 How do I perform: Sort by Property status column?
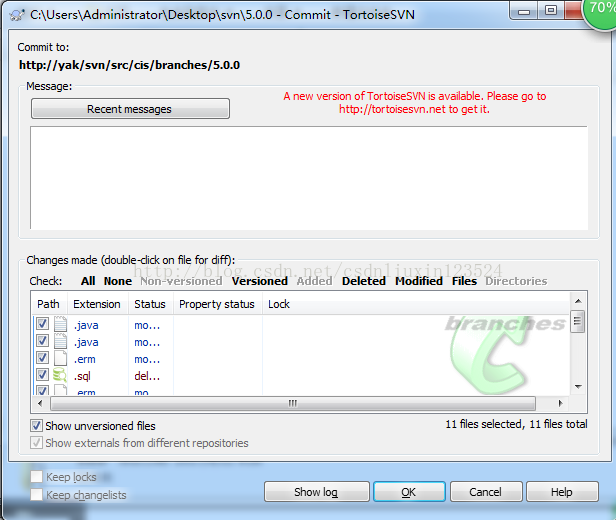[217, 304]
